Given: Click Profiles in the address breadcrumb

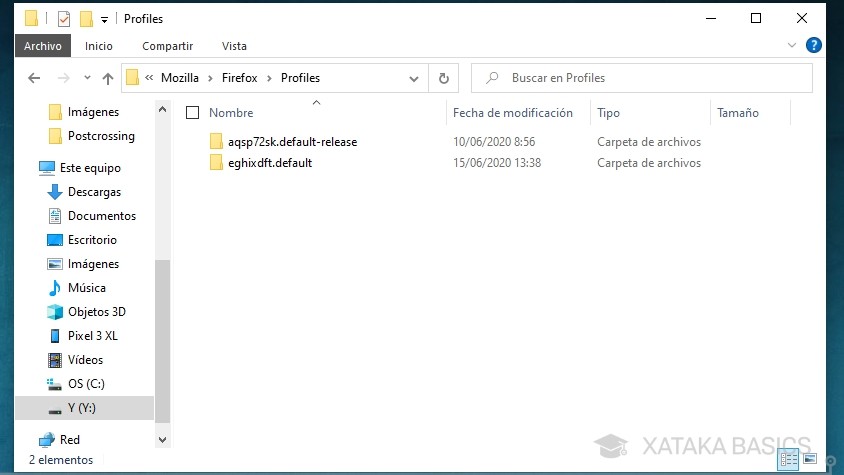Looking at the screenshot, I should click(x=300, y=78).
